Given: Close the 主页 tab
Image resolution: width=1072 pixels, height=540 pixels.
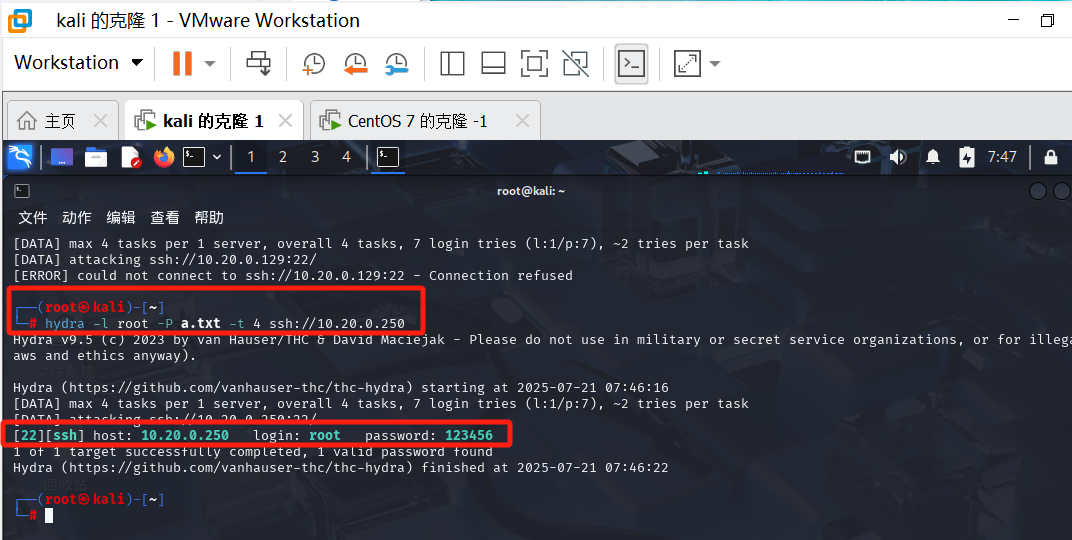Looking at the screenshot, I should tap(100, 121).
